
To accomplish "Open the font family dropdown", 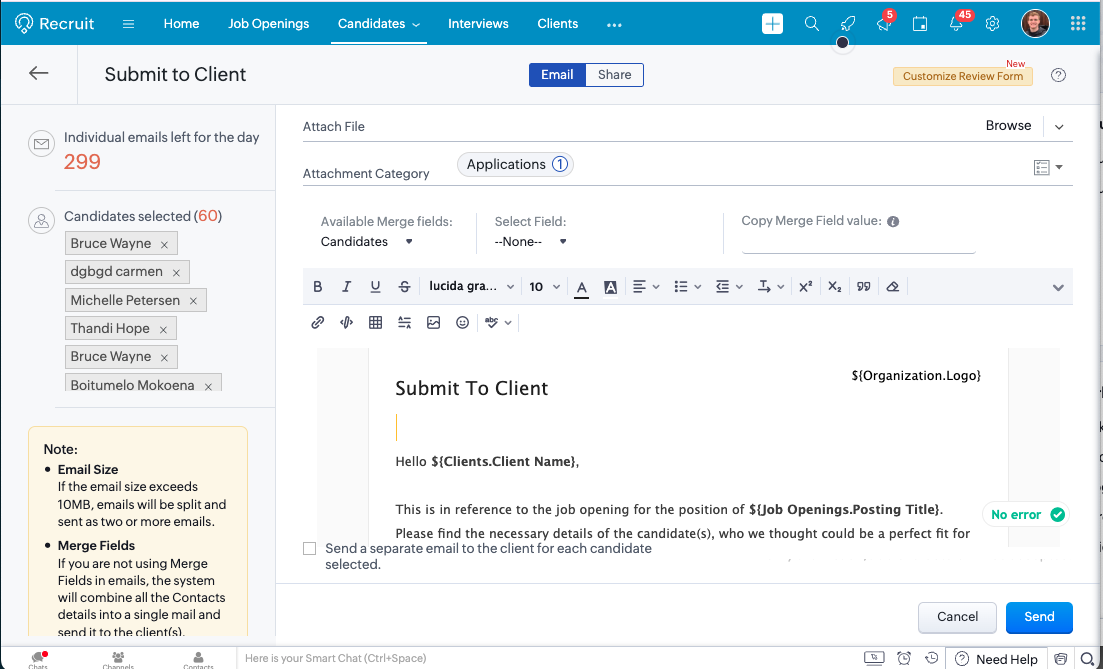I will pyautogui.click(x=471, y=287).
